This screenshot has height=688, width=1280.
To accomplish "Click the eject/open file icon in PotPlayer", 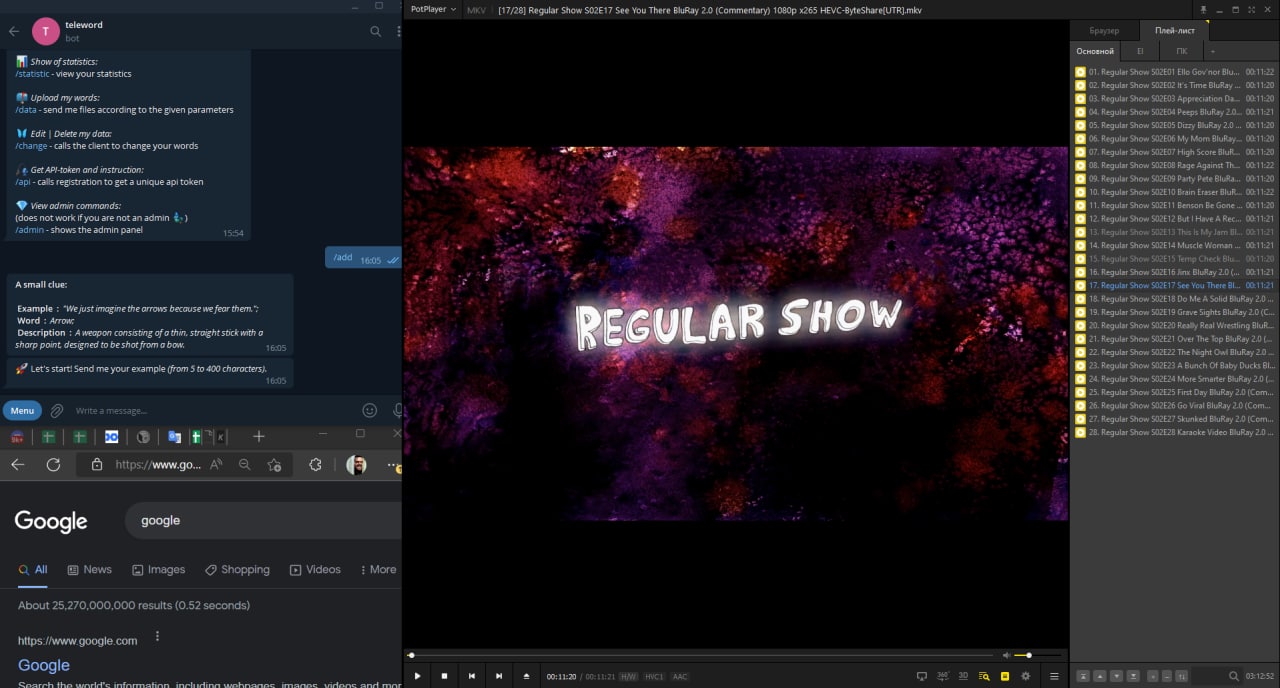I will click(526, 676).
